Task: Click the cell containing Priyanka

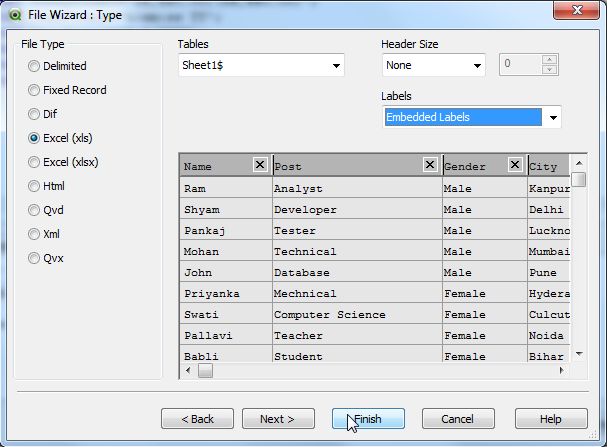Action: coord(226,293)
